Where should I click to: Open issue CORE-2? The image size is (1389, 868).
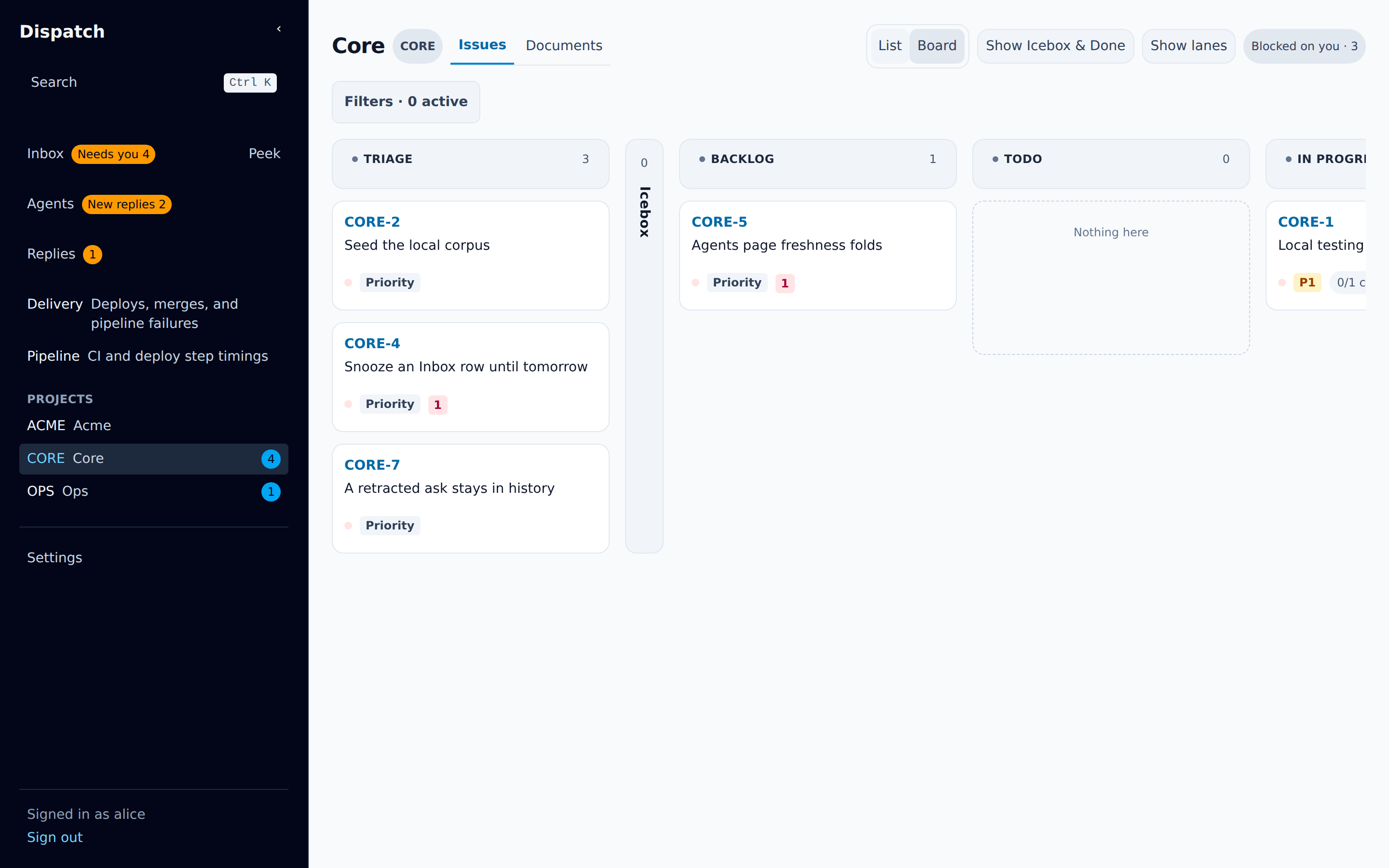pyautogui.click(x=372, y=222)
